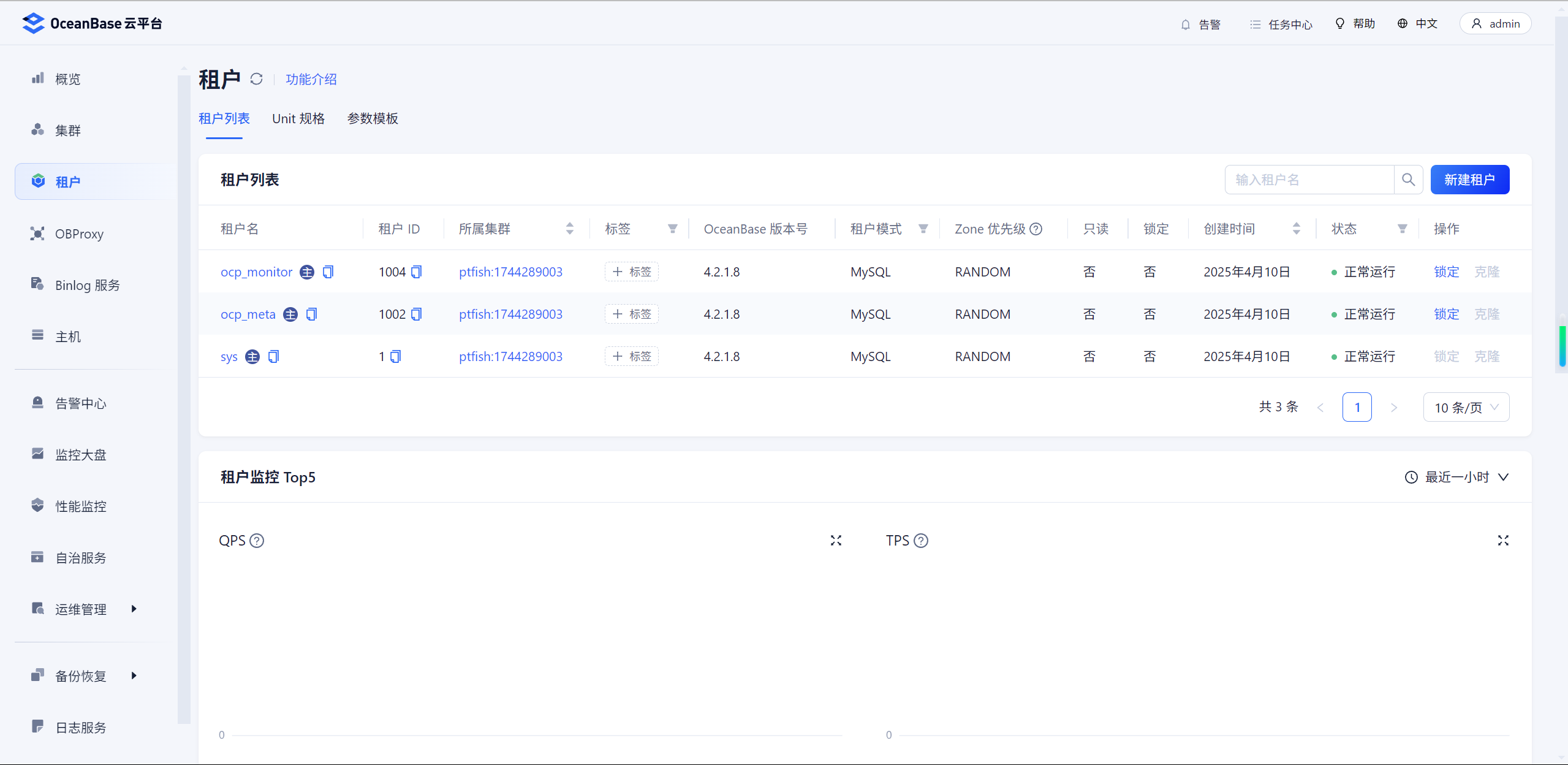Image resolution: width=1568 pixels, height=765 pixels.
Task: Open the 10 条/页 page size dropdown
Action: (1466, 408)
